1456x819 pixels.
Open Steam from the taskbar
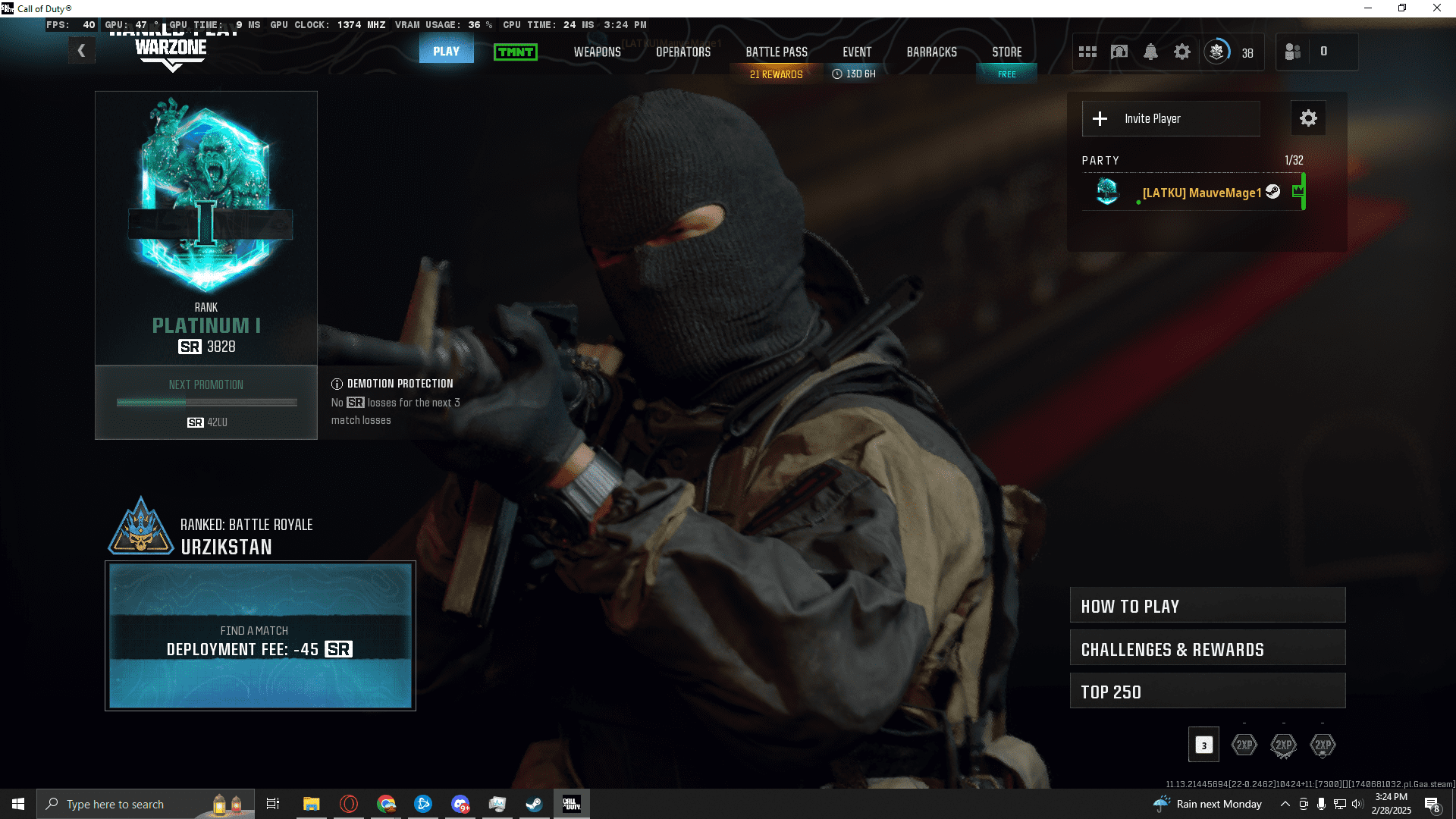tap(534, 804)
